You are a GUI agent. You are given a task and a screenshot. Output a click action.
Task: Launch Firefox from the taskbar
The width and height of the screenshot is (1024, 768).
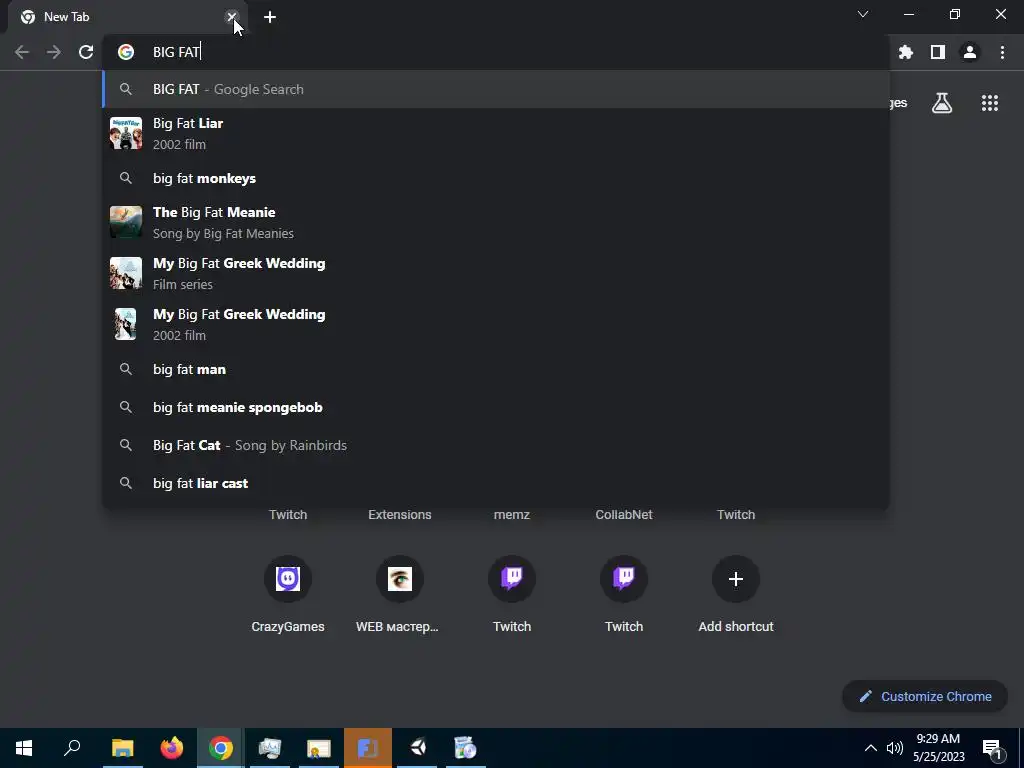pos(172,748)
